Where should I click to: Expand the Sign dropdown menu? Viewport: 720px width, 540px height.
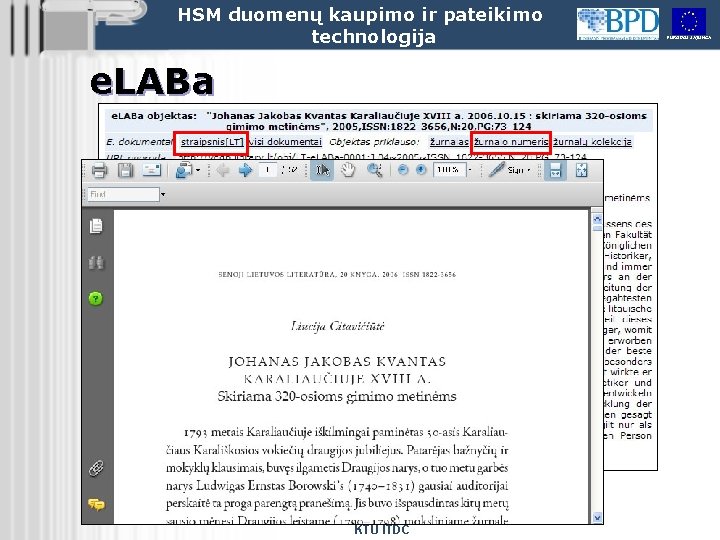coord(529,170)
